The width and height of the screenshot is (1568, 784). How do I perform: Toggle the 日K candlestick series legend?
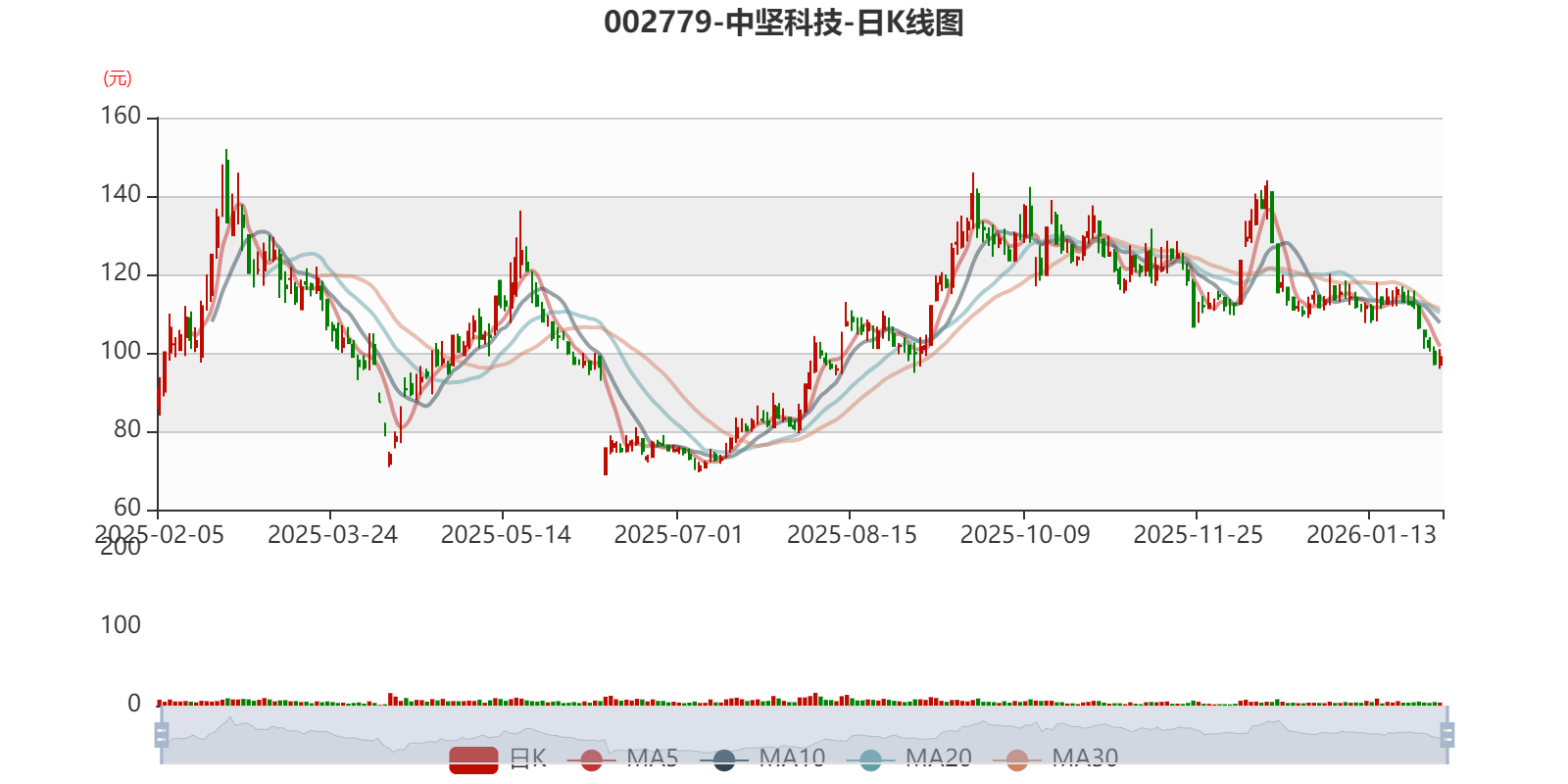(498, 759)
